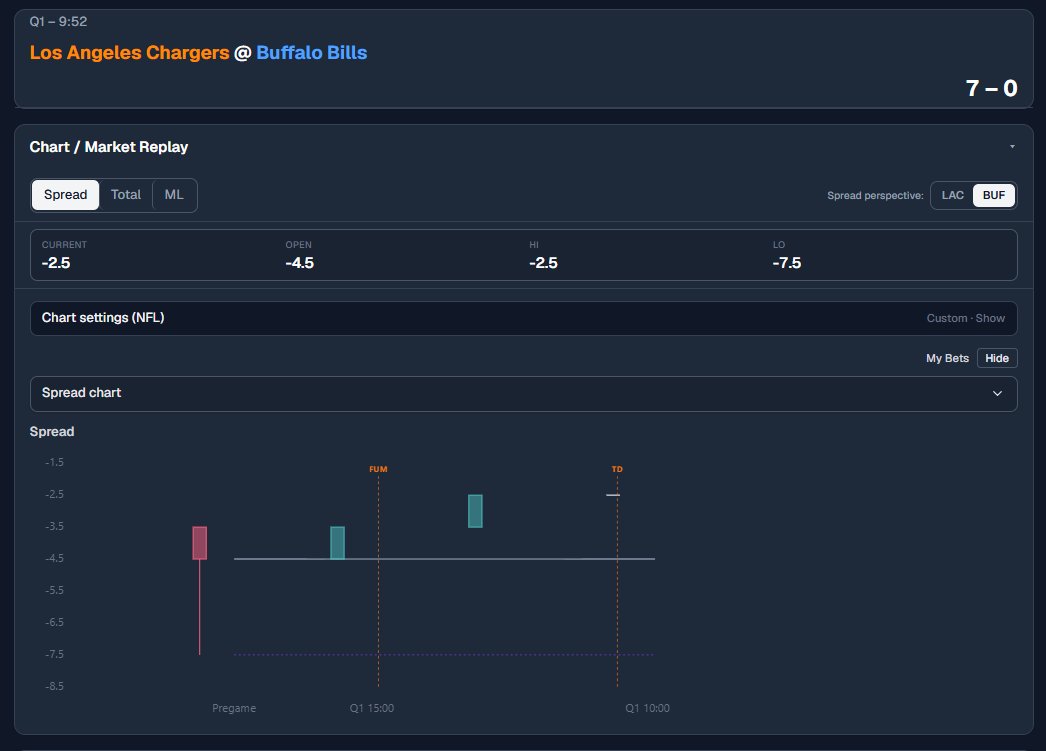
Task: Open the ML tab
Action: [174, 195]
